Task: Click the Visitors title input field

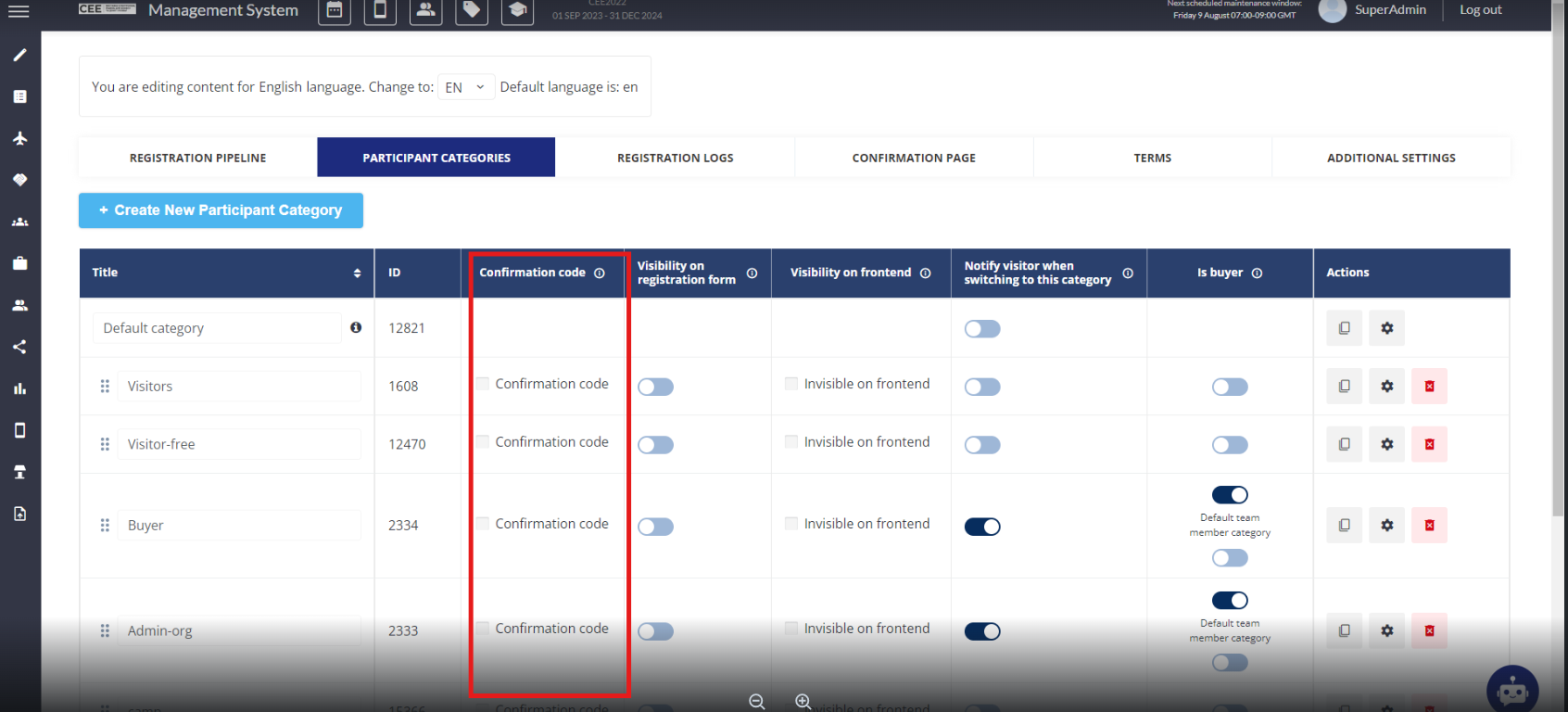Action: pyautogui.click(x=239, y=387)
